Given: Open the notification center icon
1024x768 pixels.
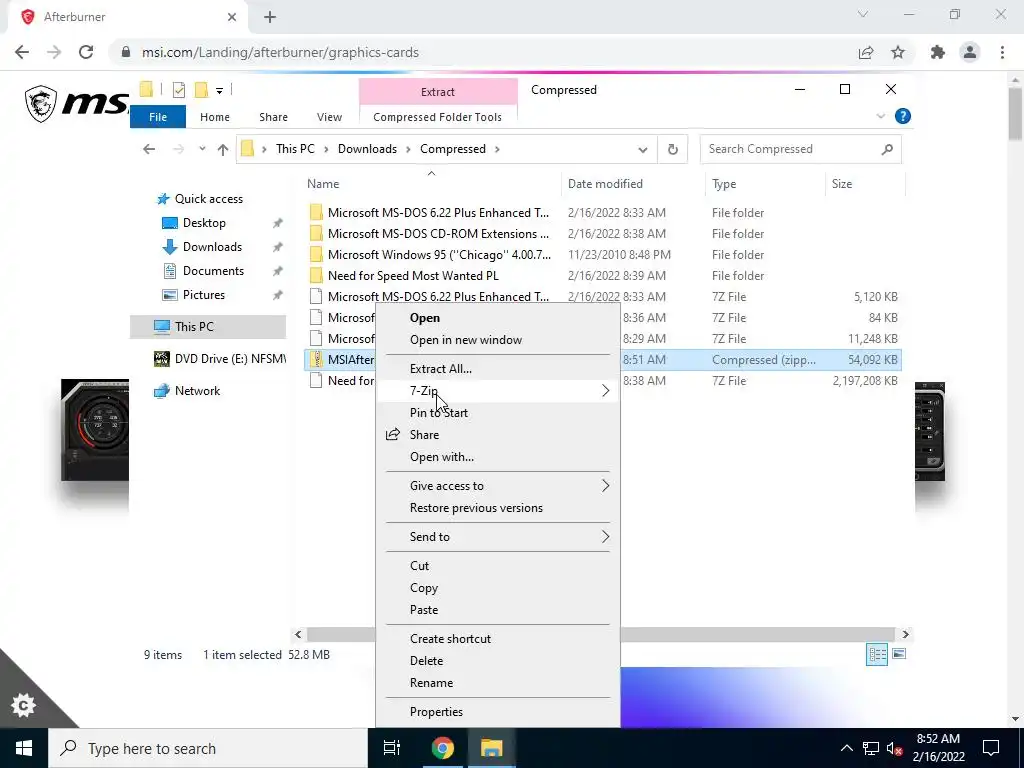Looking at the screenshot, I should [991, 748].
